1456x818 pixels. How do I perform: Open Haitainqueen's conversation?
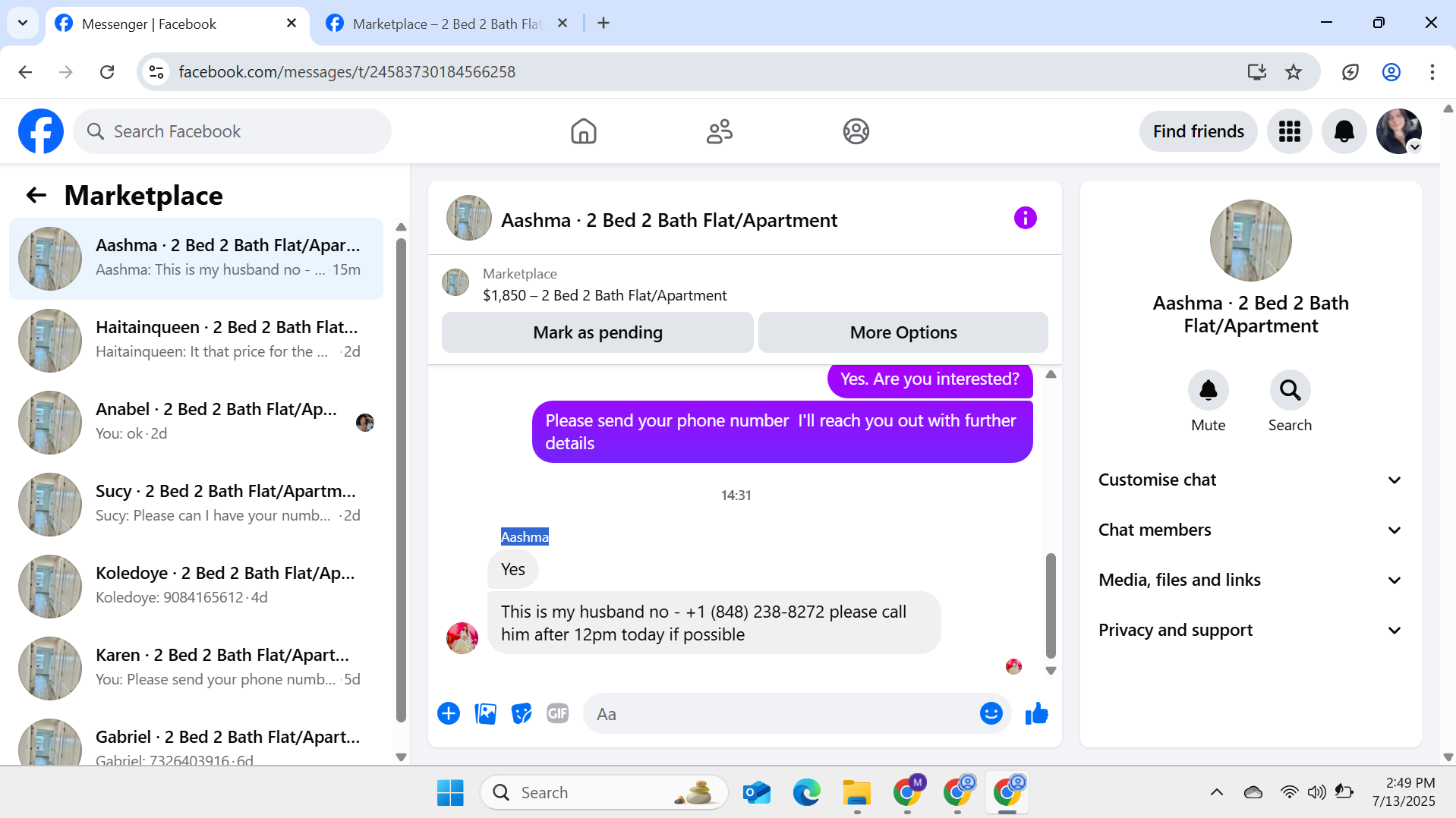(196, 340)
